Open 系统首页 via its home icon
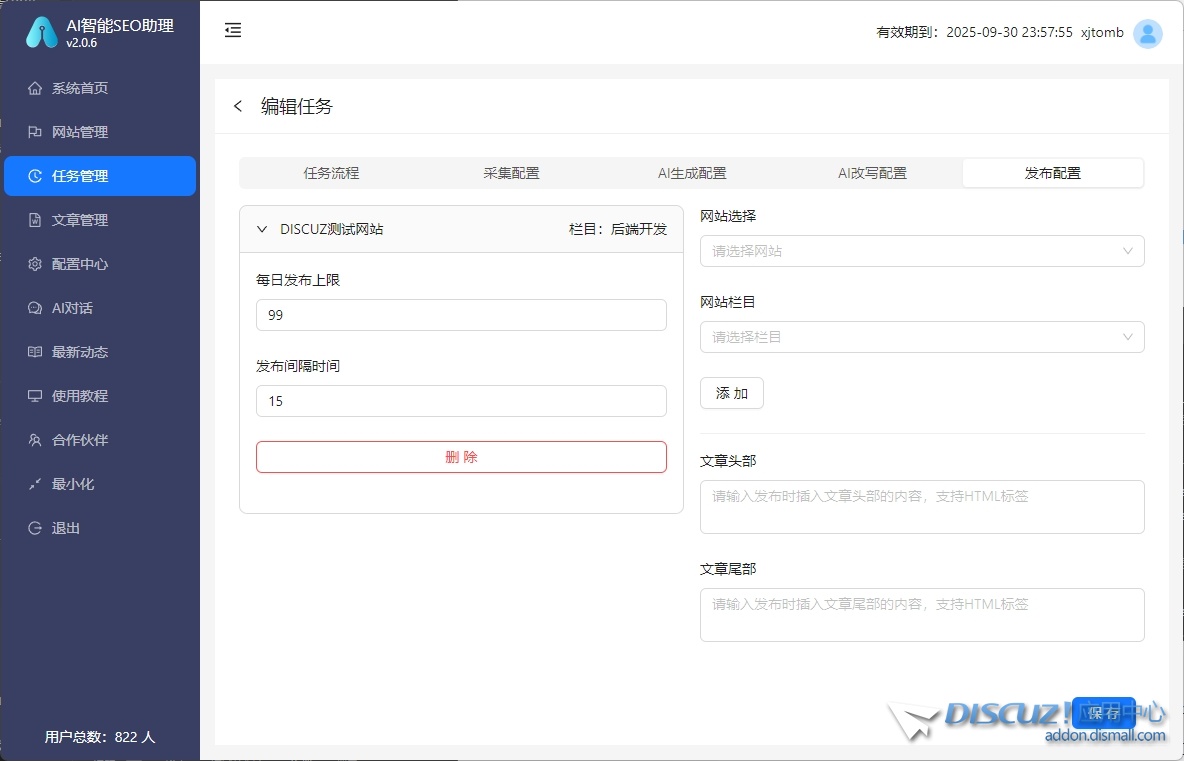Viewport: 1184px width, 761px height. [x=35, y=88]
